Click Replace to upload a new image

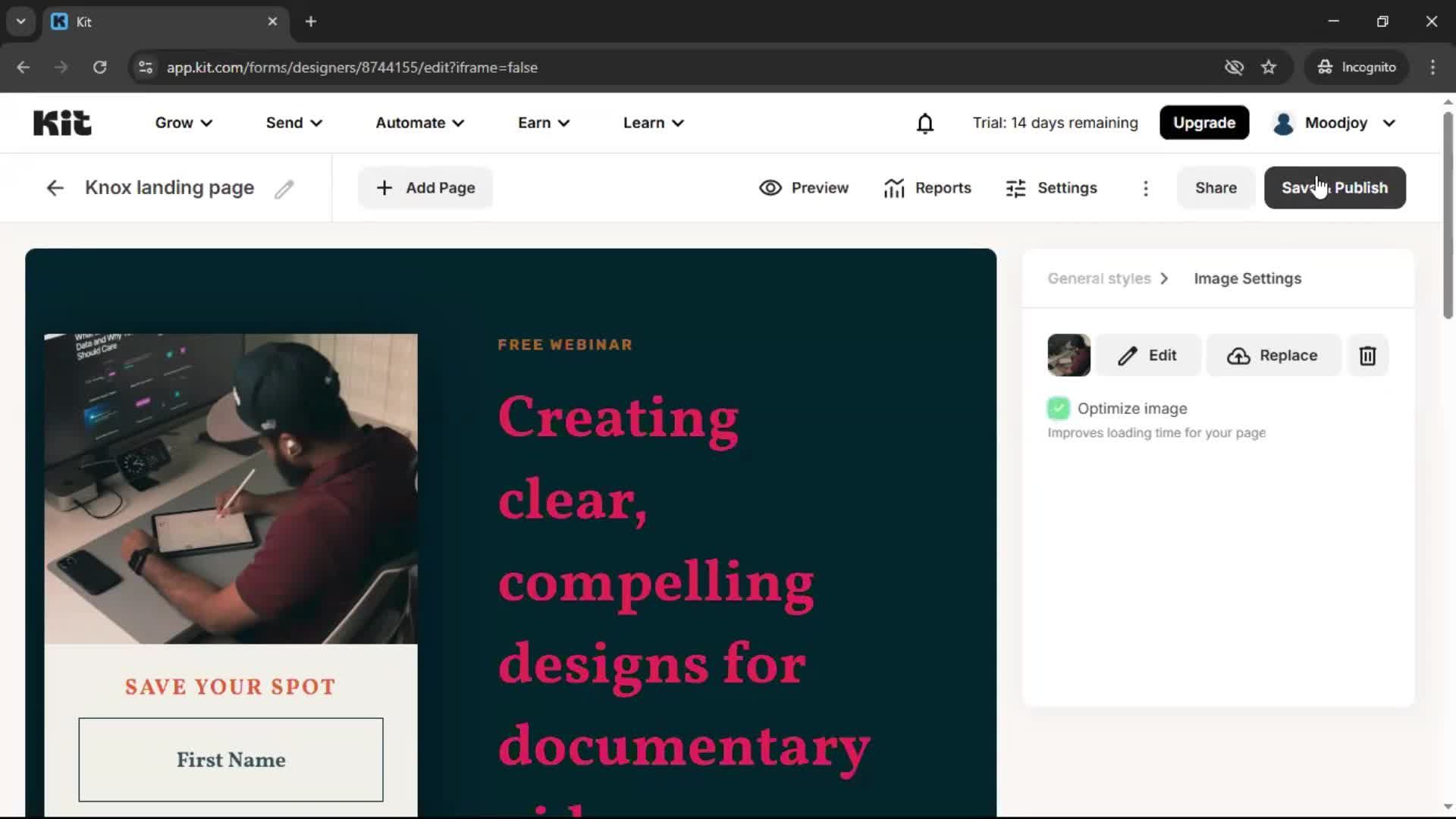click(x=1273, y=355)
